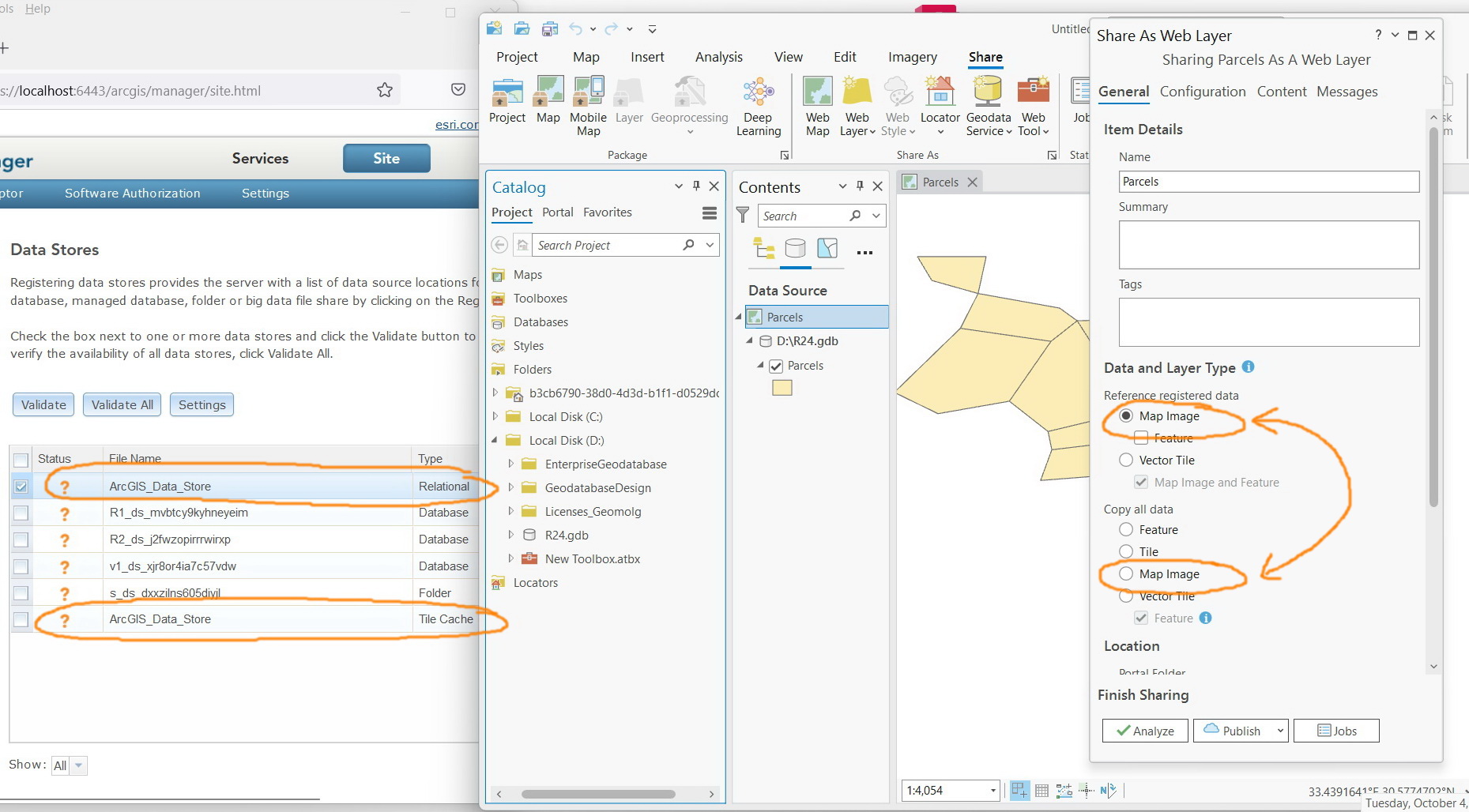Click the filter icon in Contents pane

pyautogui.click(x=743, y=215)
